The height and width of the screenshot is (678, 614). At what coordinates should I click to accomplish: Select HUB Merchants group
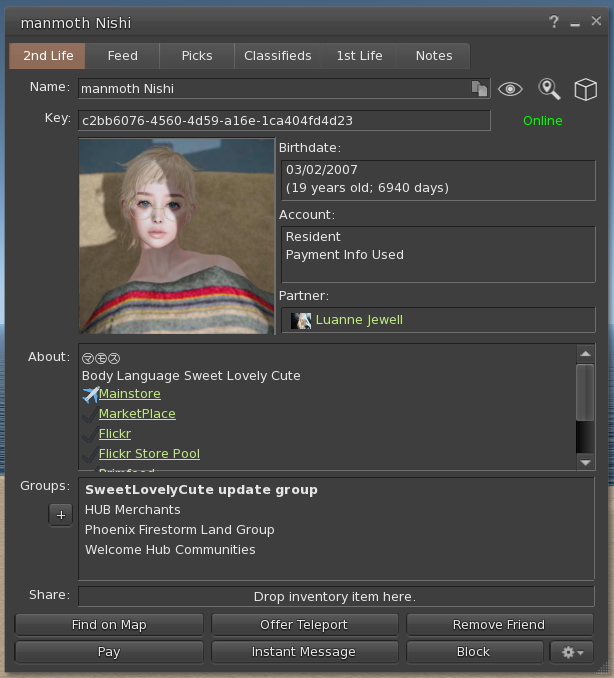click(132, 510)
